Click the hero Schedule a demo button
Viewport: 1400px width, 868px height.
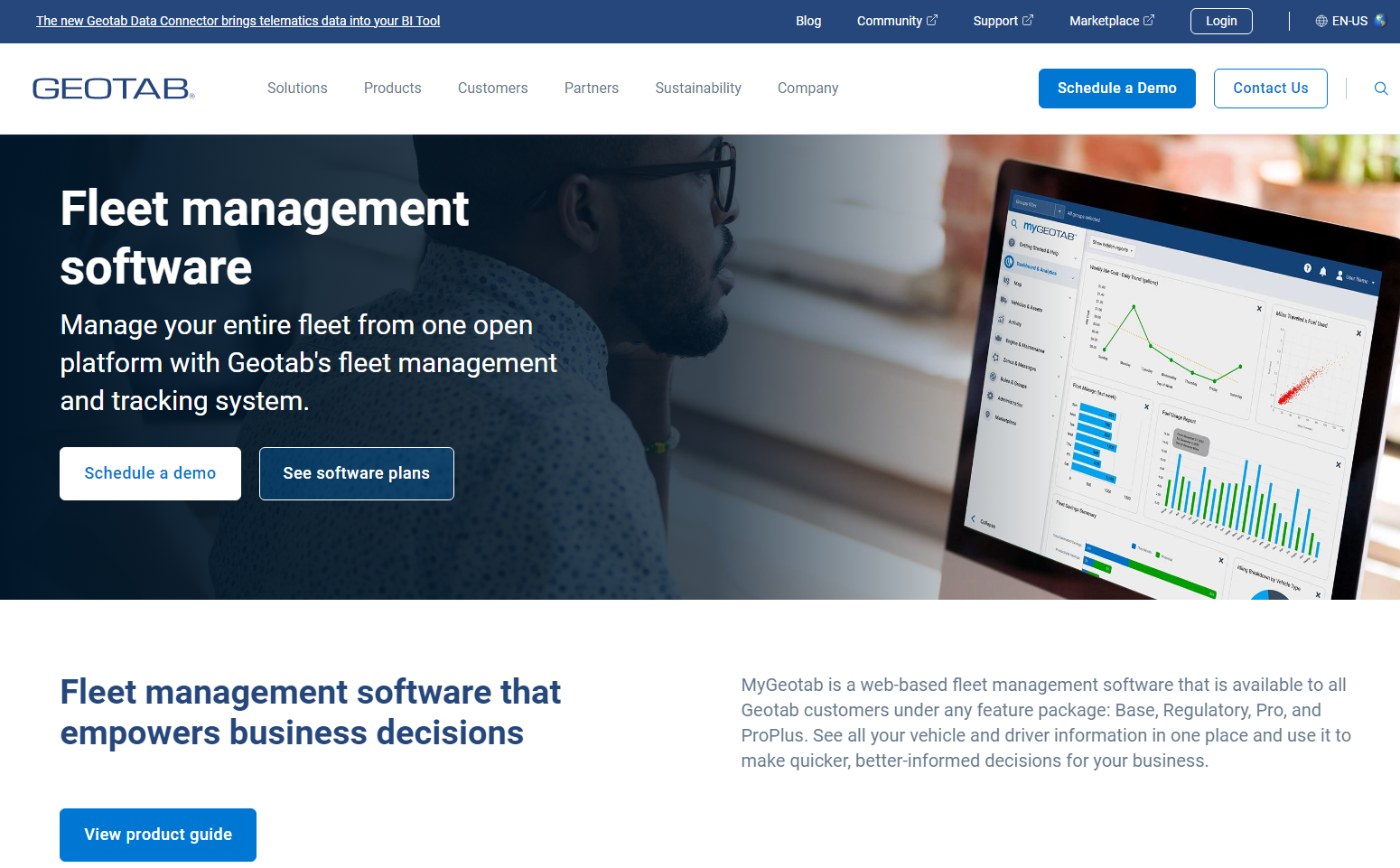150,473
